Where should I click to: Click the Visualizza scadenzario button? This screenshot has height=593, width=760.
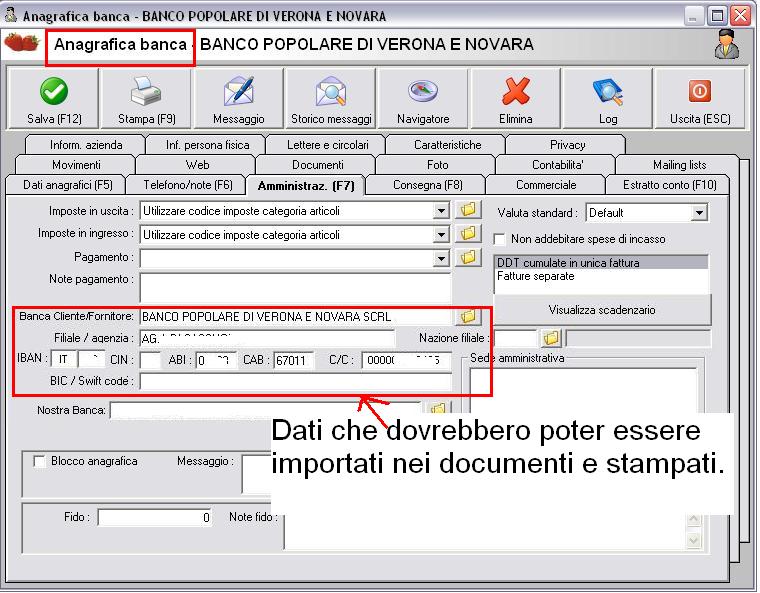(x=602, y=310)
